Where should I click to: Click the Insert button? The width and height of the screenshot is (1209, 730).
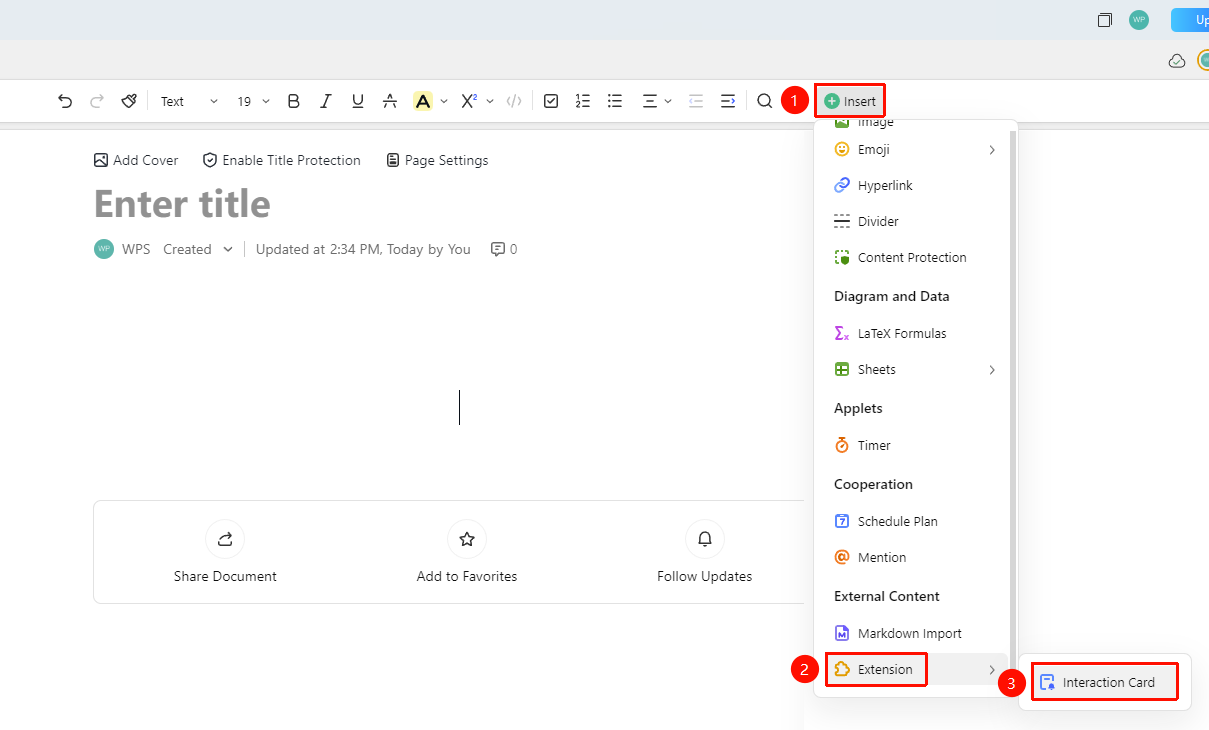pyautogui.click(x=850, y=101)
